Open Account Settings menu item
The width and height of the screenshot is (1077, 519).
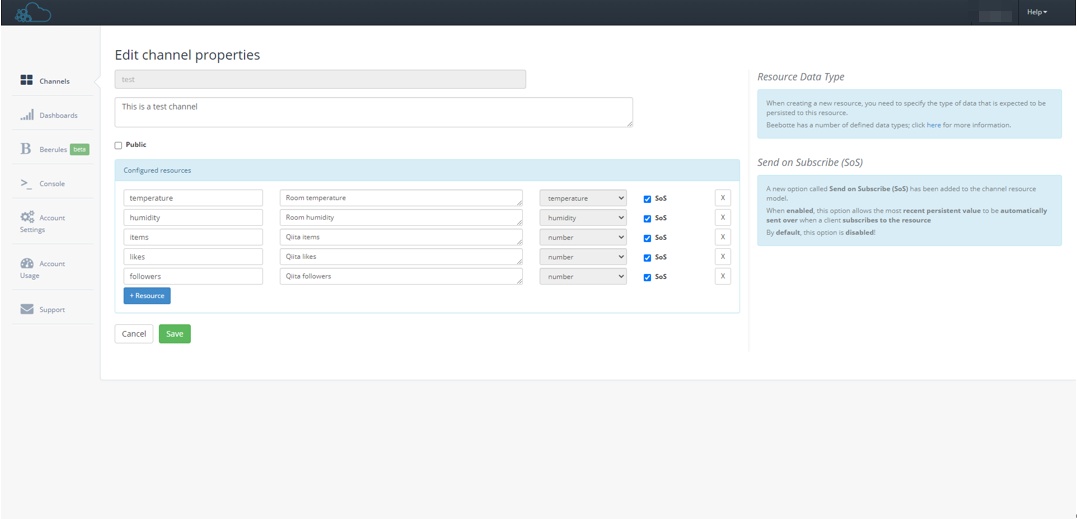point(43,224)
